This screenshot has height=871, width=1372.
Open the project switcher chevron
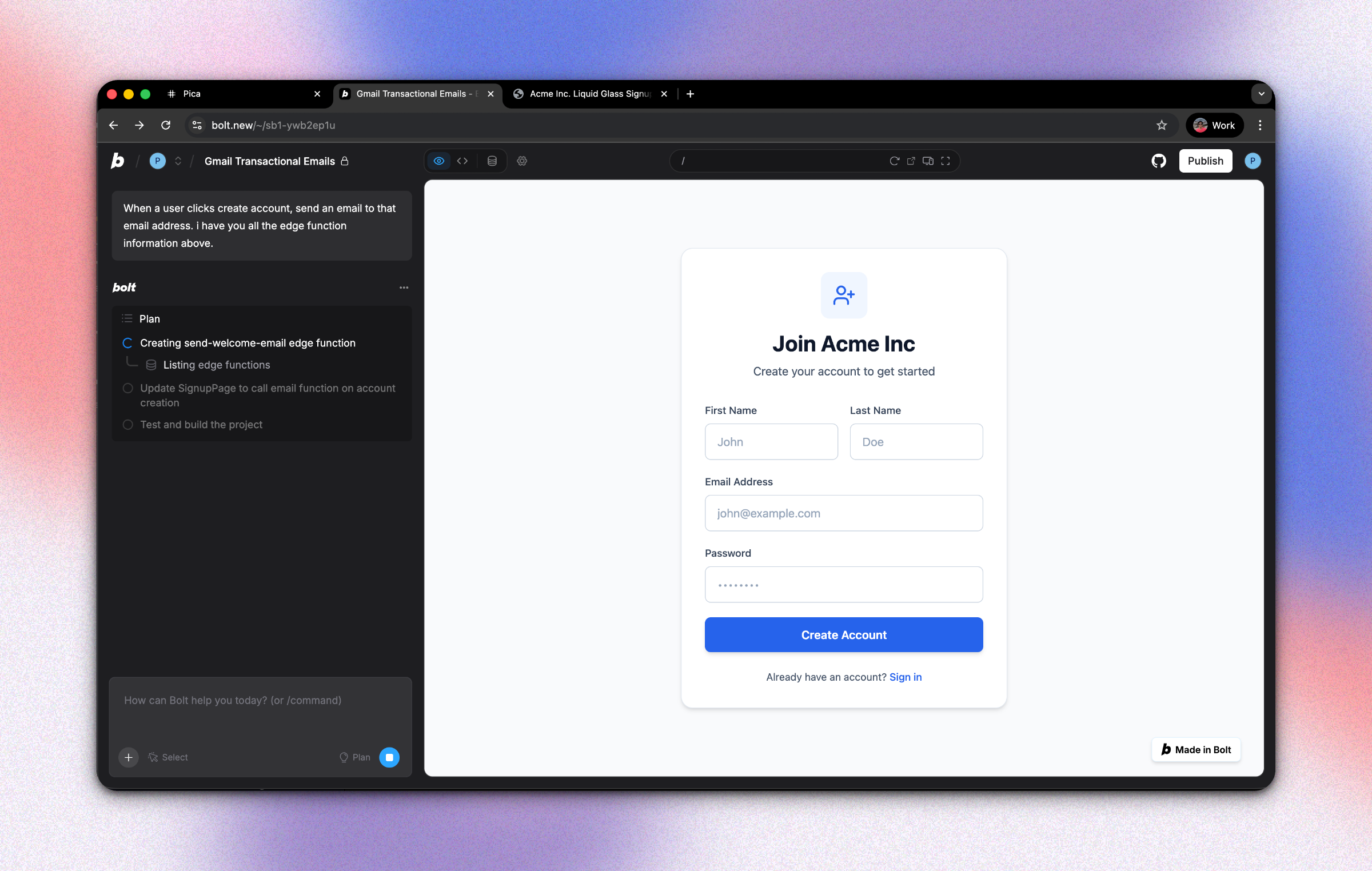(178, 161)
